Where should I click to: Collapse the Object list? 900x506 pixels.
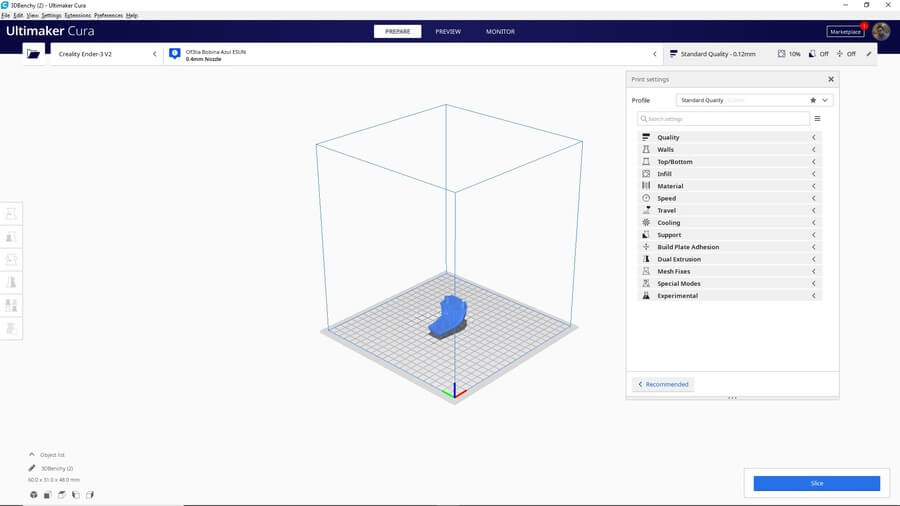[x=32, y=454]
